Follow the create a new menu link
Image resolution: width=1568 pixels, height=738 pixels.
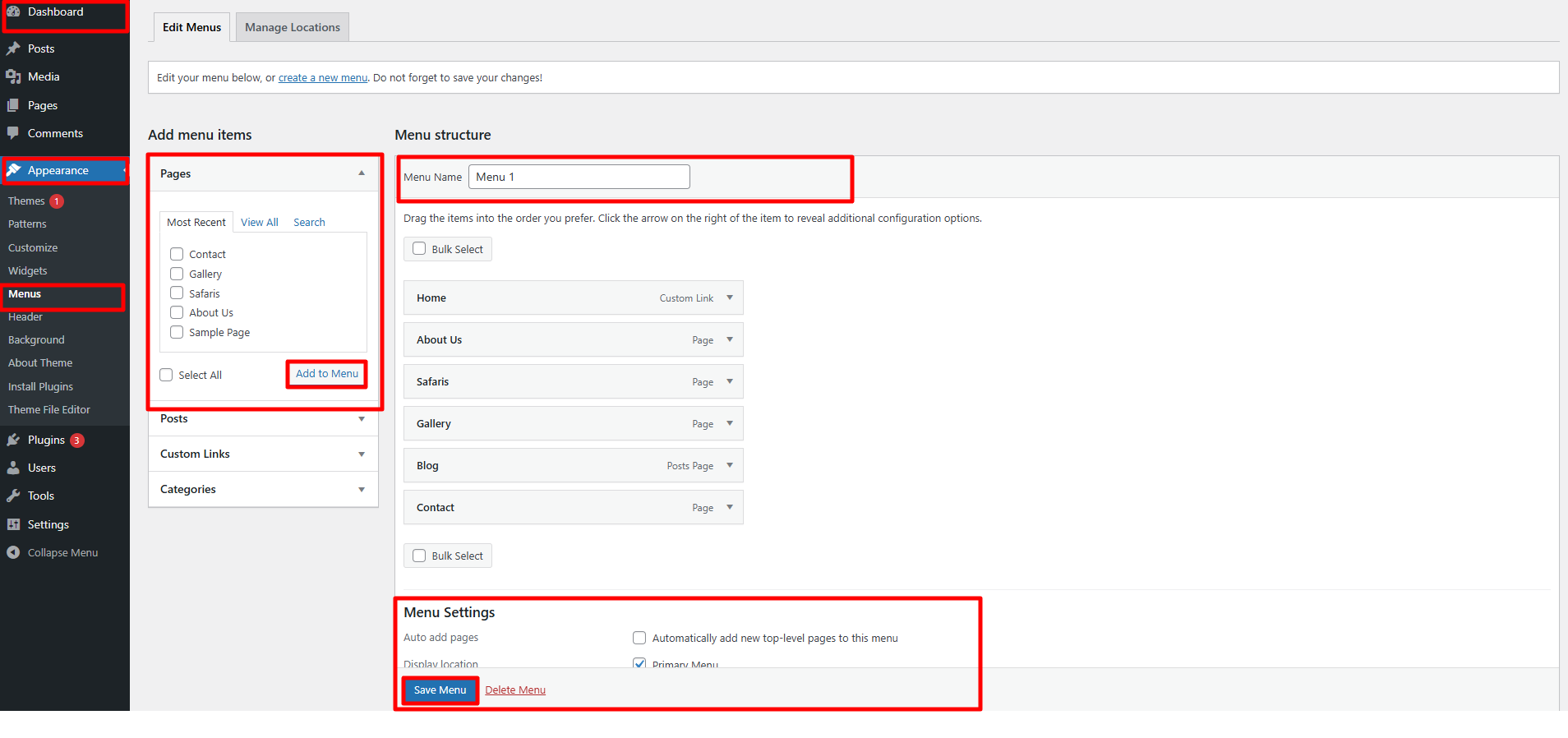(323, 78)
